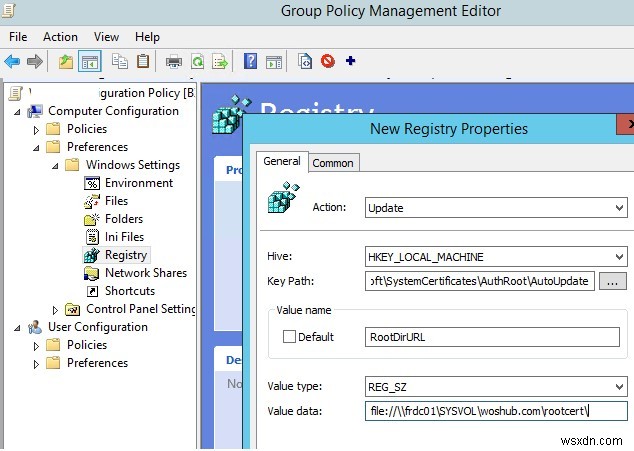Screen dimensions: 634x451
Task: Click the Value data input field
Action: coord(496,411)
